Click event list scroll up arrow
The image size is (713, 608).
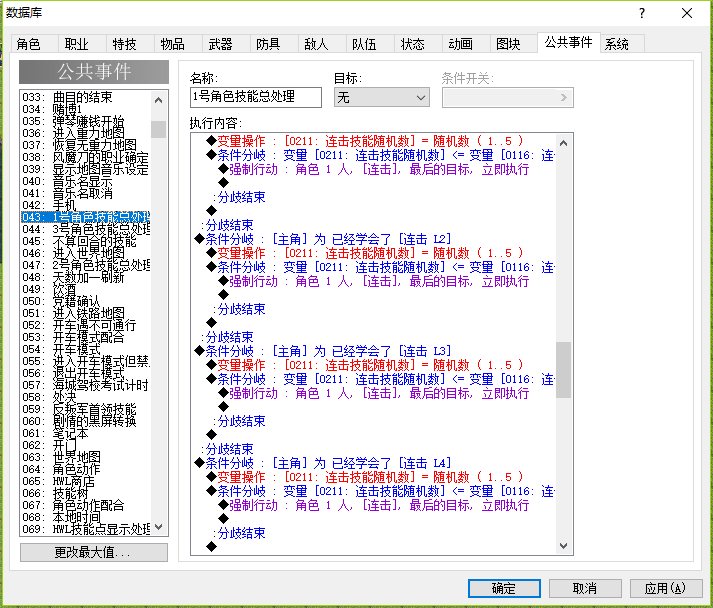click(158, 100)
